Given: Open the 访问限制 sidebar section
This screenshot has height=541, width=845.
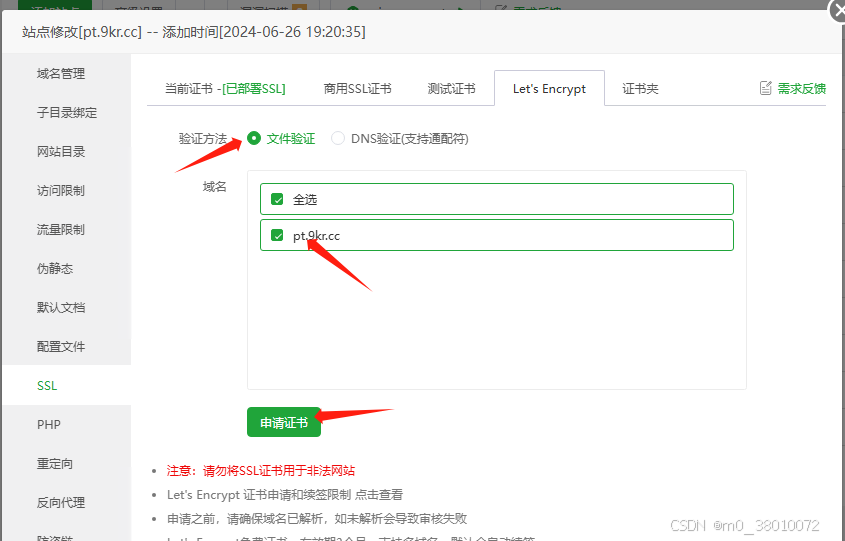Looking at the screenshot, I should (61, 191).
